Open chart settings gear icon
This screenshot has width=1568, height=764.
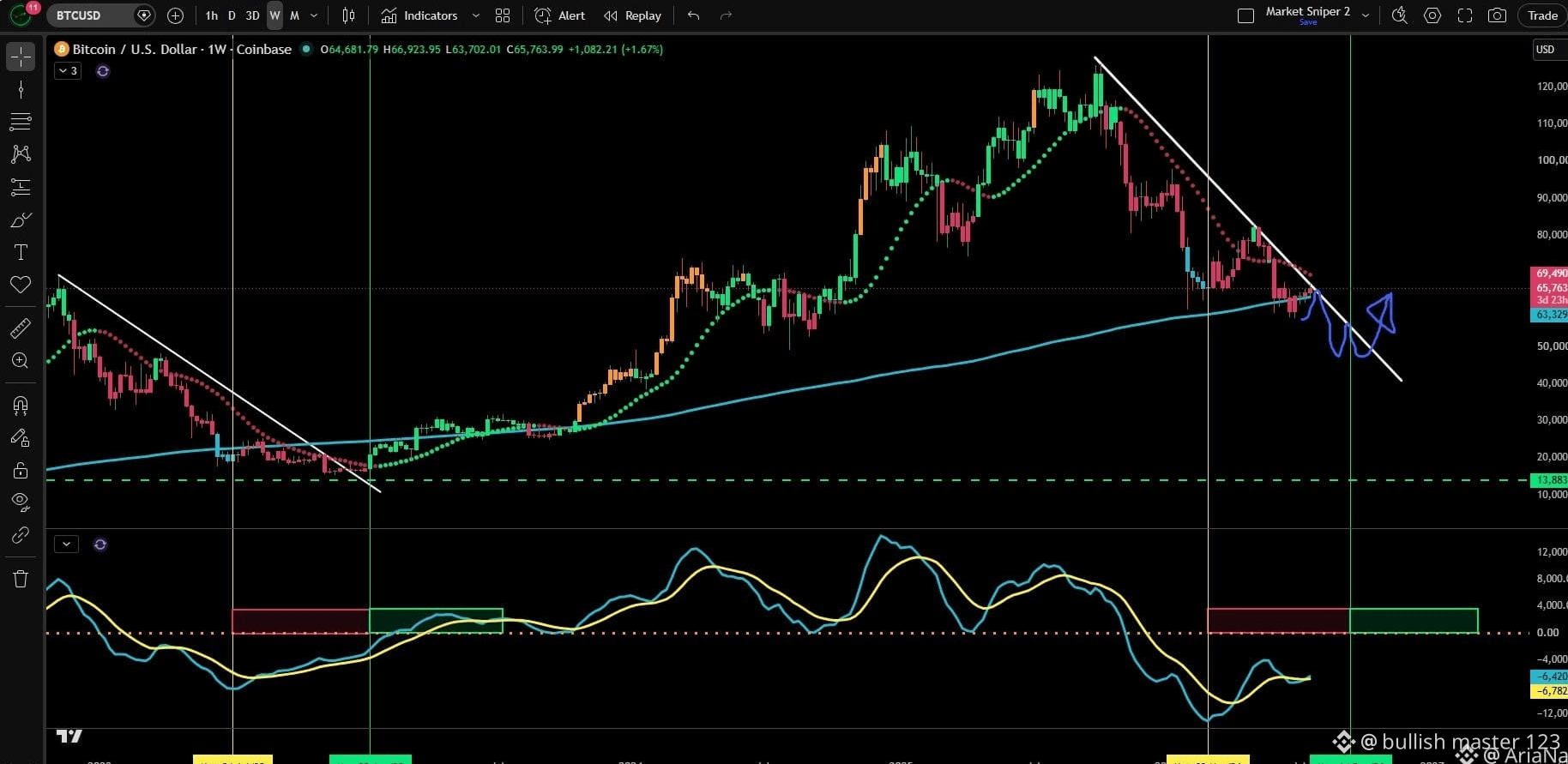tap(1432, 15)
